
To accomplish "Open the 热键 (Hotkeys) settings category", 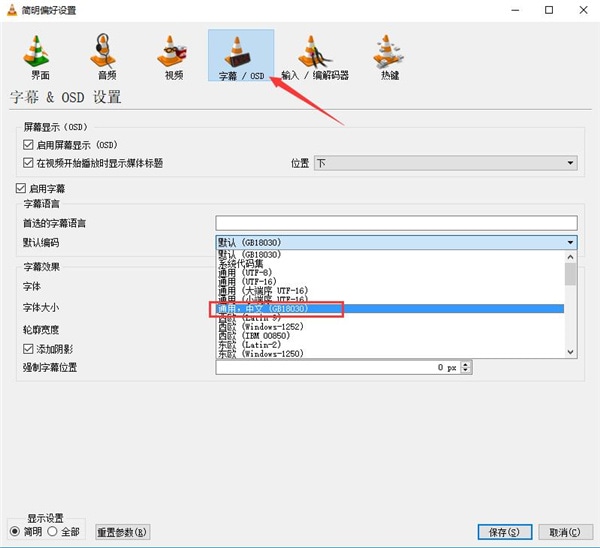I will [389, 56].
